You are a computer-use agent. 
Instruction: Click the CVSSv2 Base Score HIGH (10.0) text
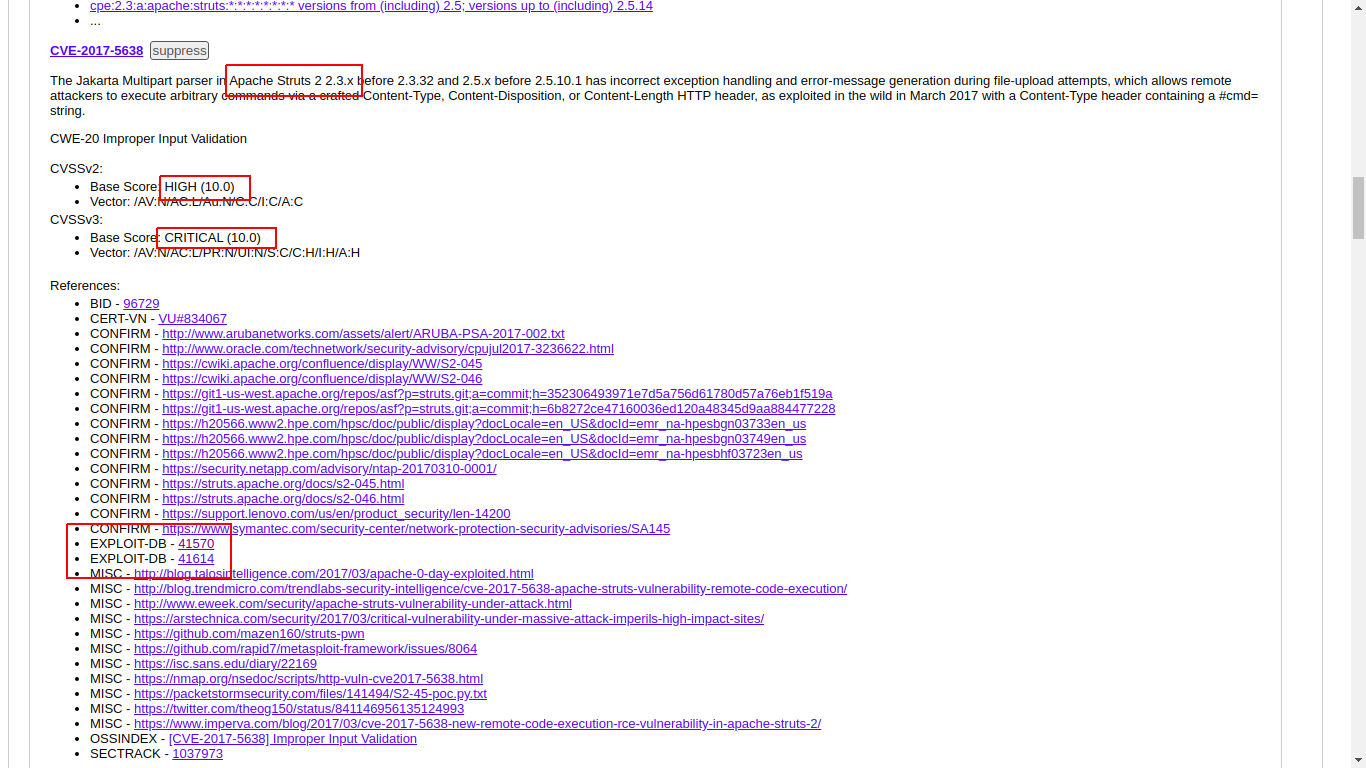[199, 187]
